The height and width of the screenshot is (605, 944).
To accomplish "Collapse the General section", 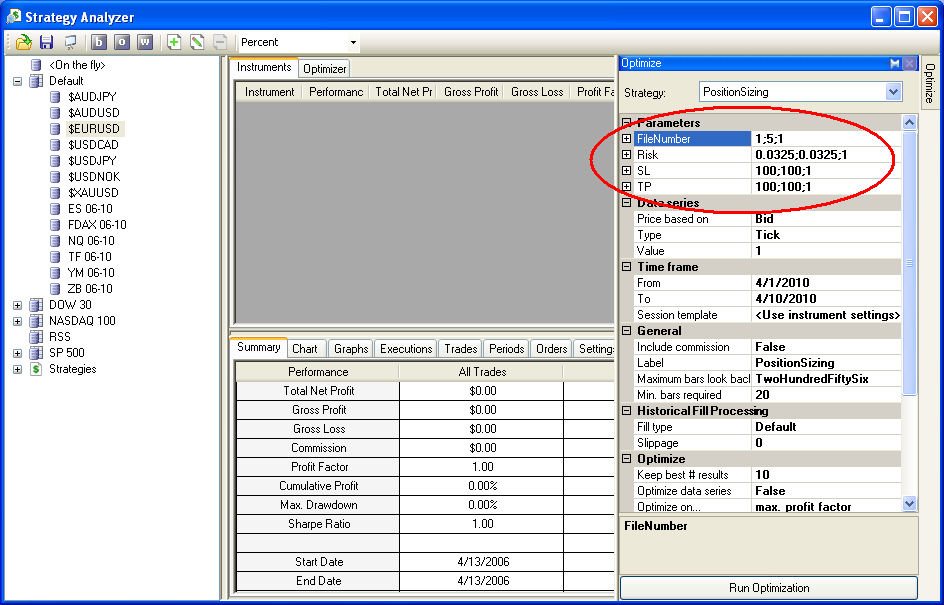I will point(627,331).
